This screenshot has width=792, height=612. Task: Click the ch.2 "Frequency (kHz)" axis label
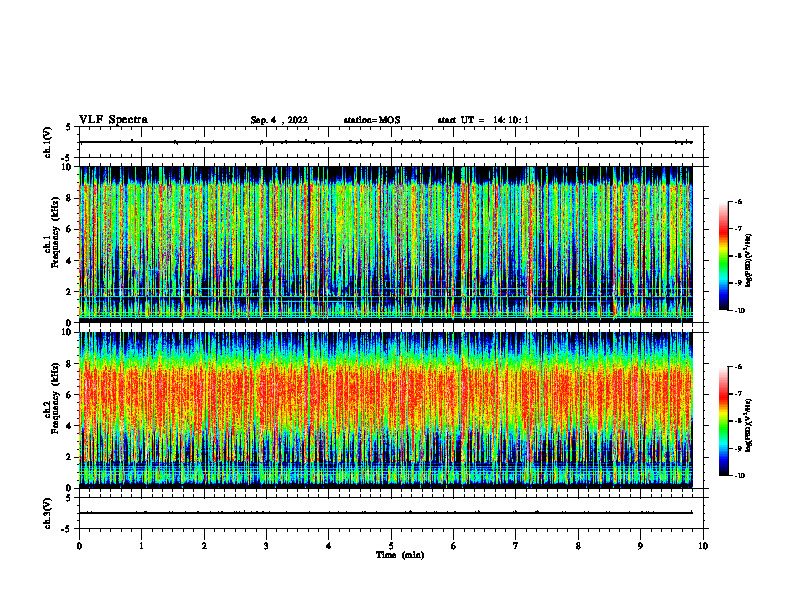pos(55,399)
